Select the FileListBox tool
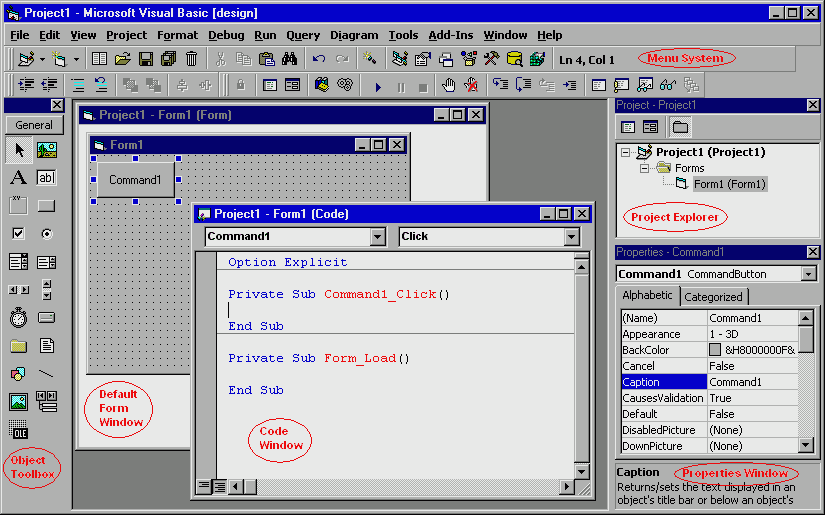Viewport: 825px width, 515px height. click(47, 346)
